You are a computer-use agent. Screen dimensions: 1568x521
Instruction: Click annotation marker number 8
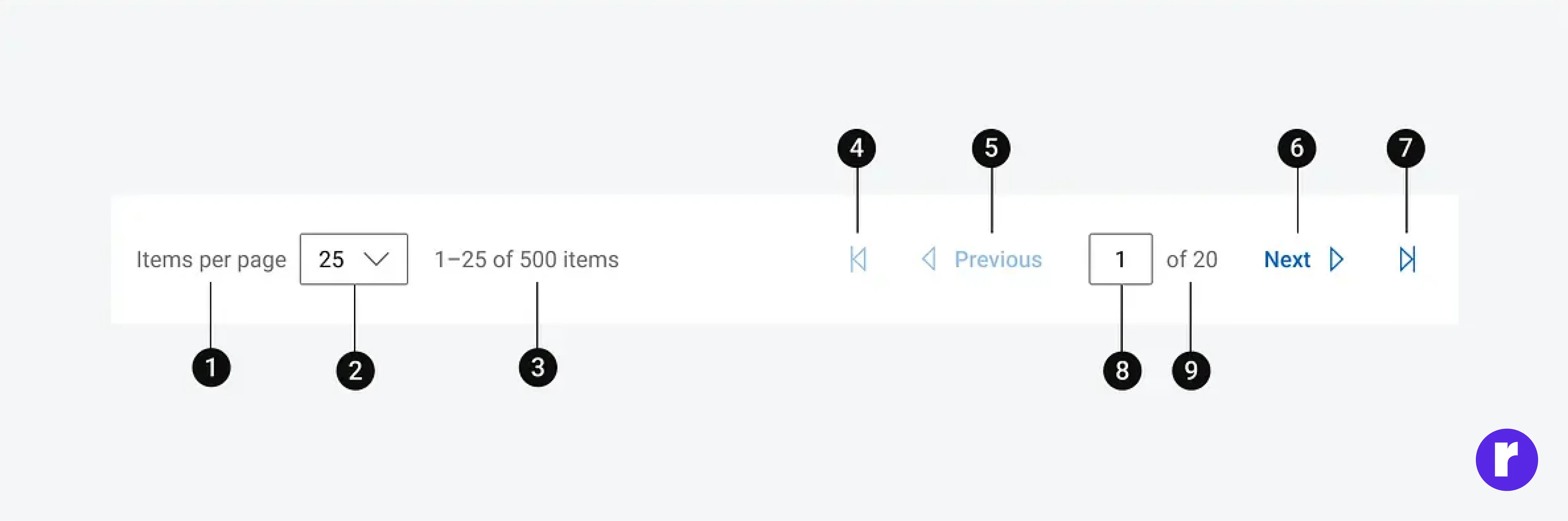(x=1122, y=370)
